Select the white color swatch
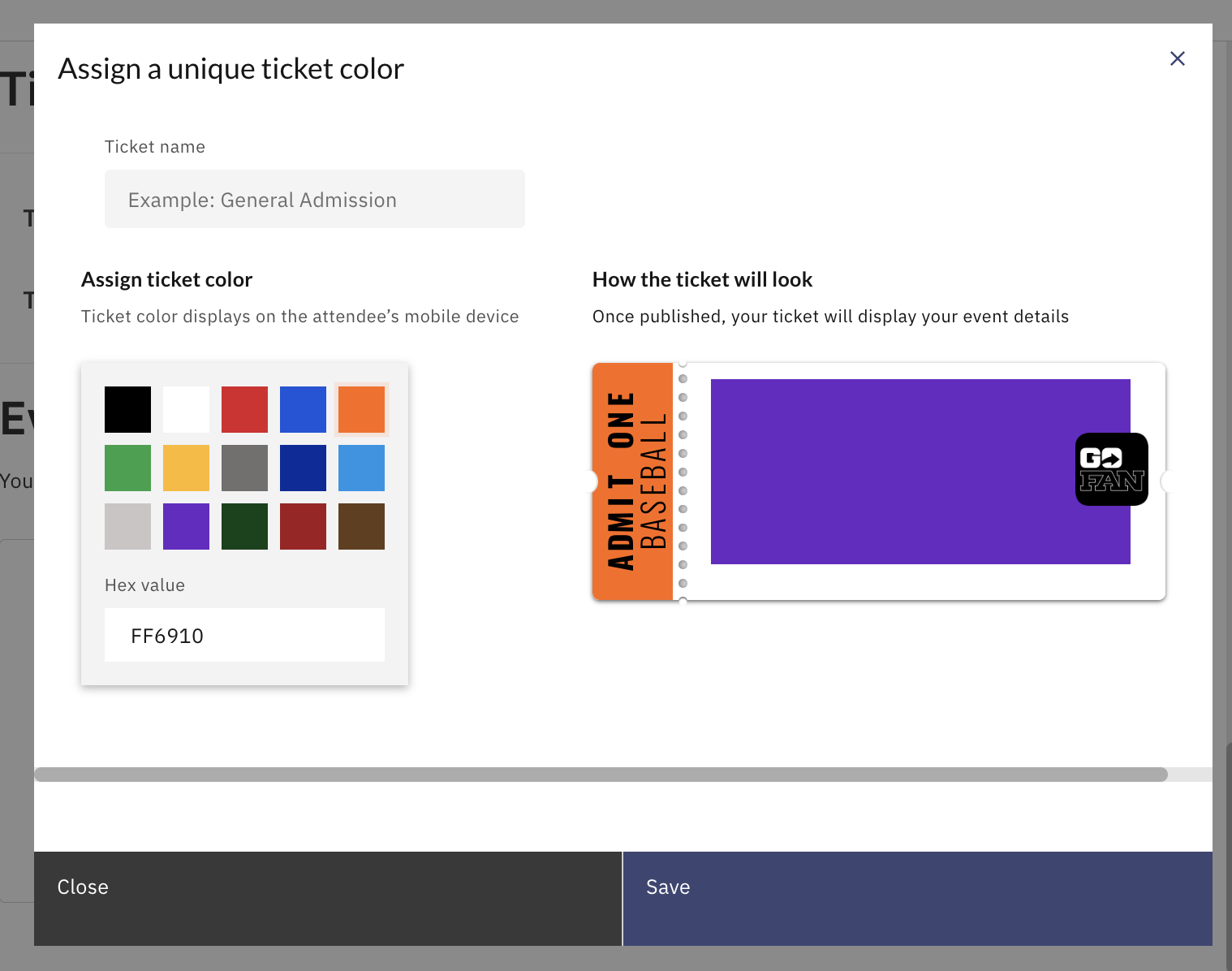This screenshot has width=1232, height=971. [x=186, y=409]
